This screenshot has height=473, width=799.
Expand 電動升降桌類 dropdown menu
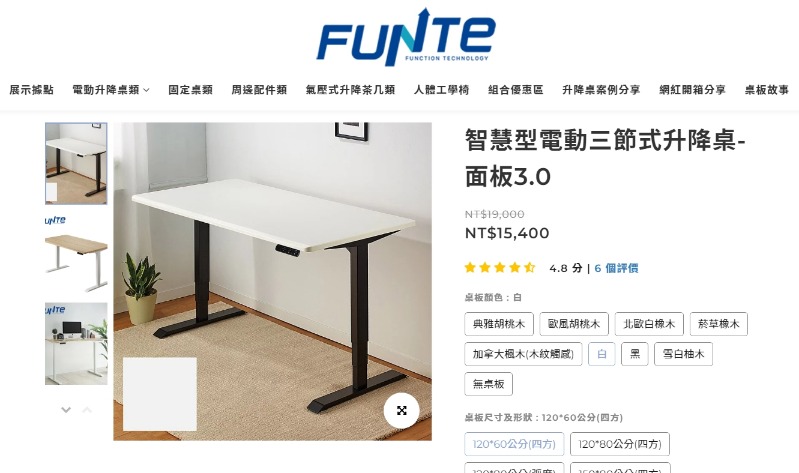coord(111,90)
